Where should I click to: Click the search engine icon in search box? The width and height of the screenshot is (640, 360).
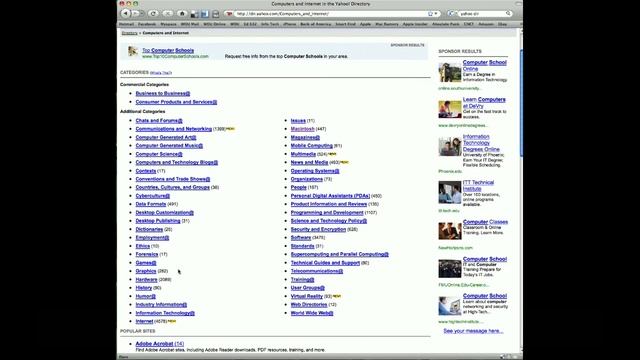pos(451,14)
